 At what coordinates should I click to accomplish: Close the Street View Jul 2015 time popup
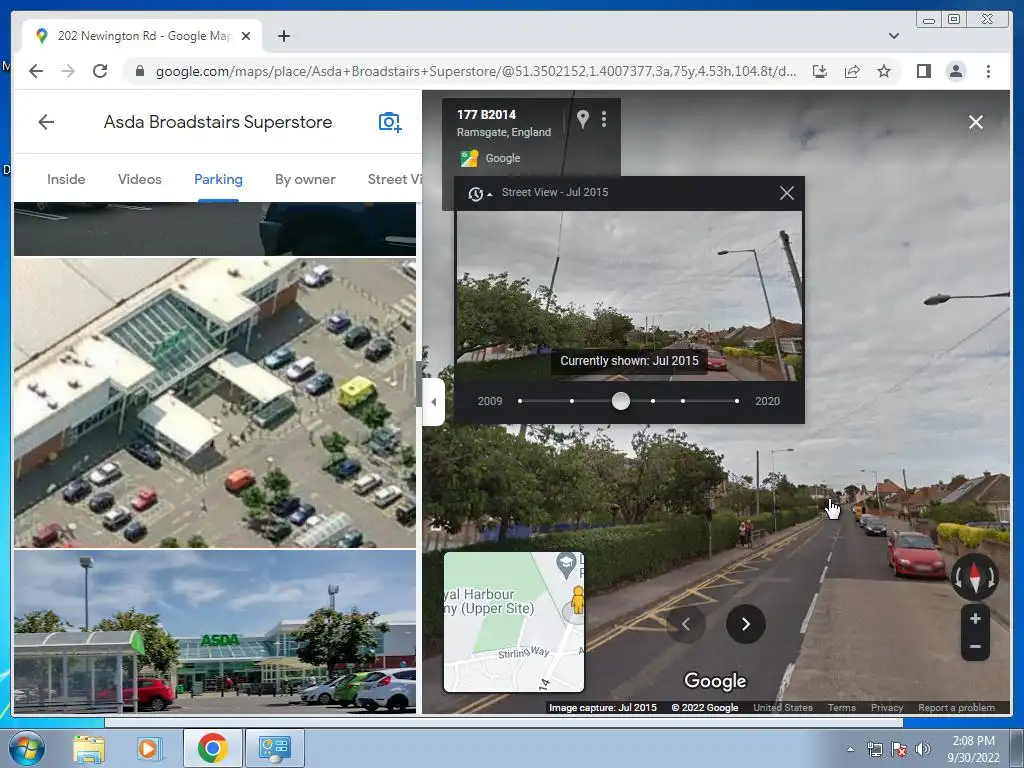(x=787, y=193)
